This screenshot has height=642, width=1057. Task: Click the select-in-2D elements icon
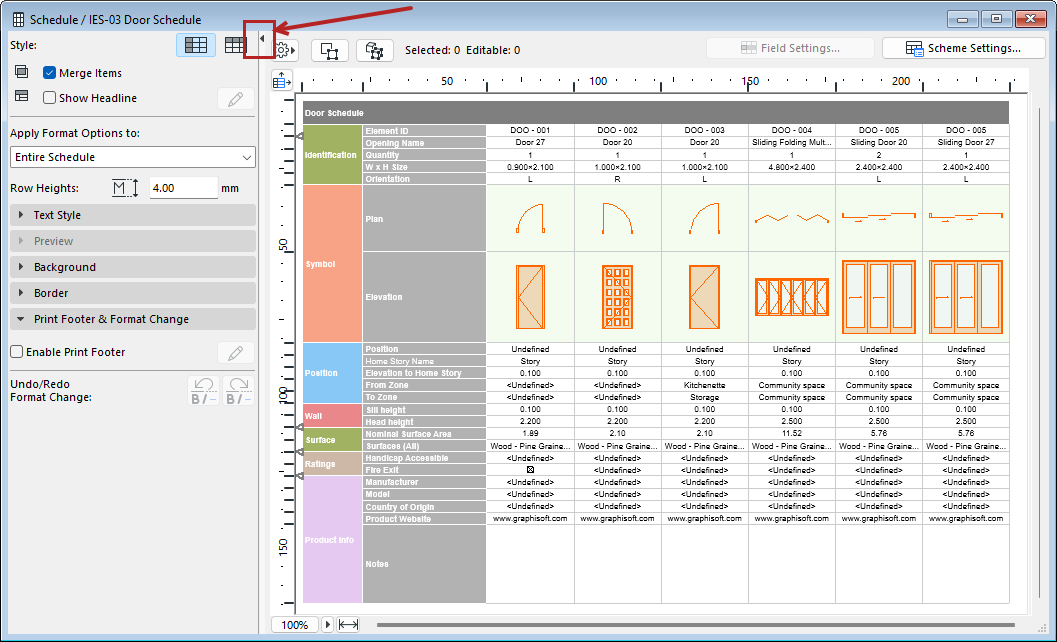330,50
